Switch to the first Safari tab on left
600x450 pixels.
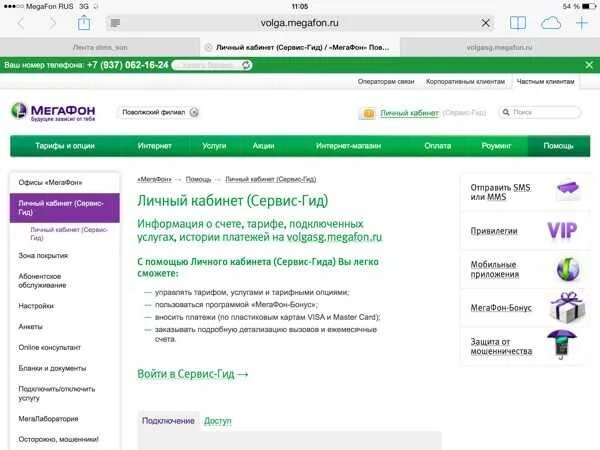[100, 47]
